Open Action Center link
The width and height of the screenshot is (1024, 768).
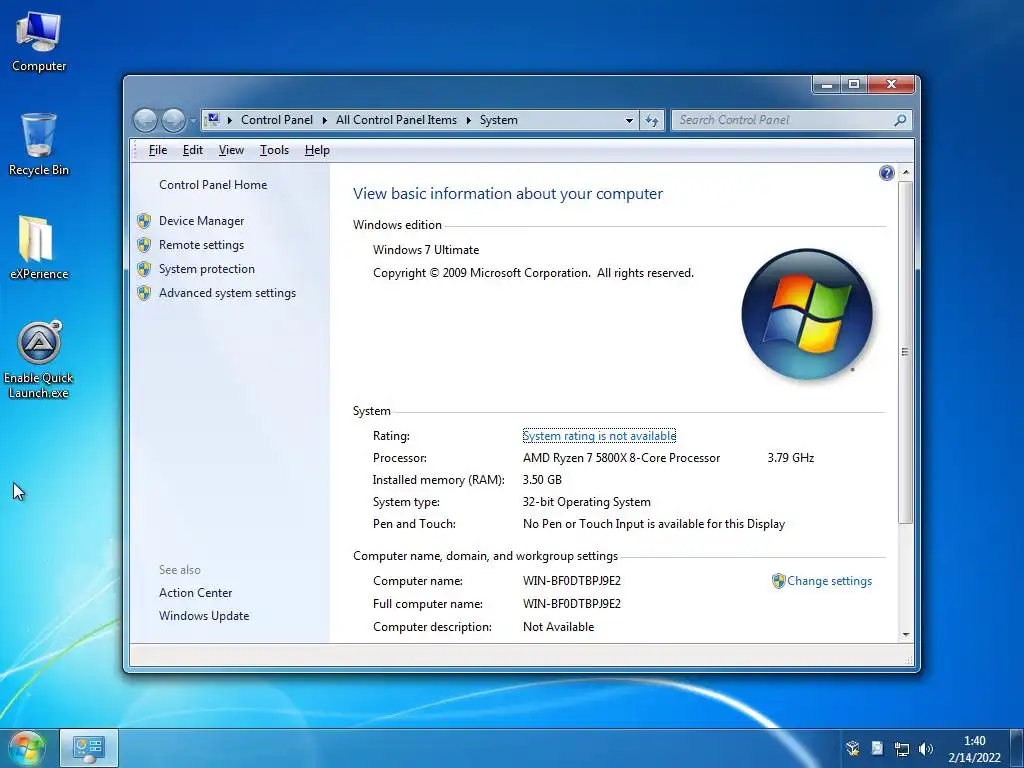(195, 593)
